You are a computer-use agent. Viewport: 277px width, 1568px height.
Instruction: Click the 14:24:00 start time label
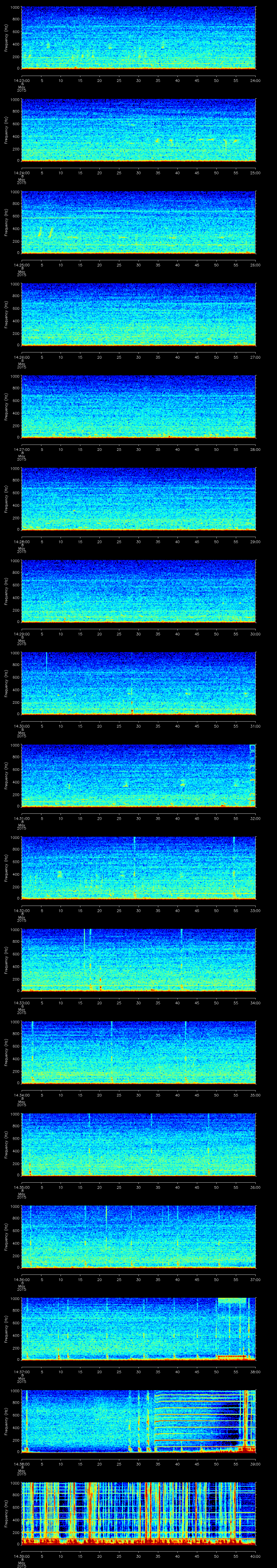(21, 173)
